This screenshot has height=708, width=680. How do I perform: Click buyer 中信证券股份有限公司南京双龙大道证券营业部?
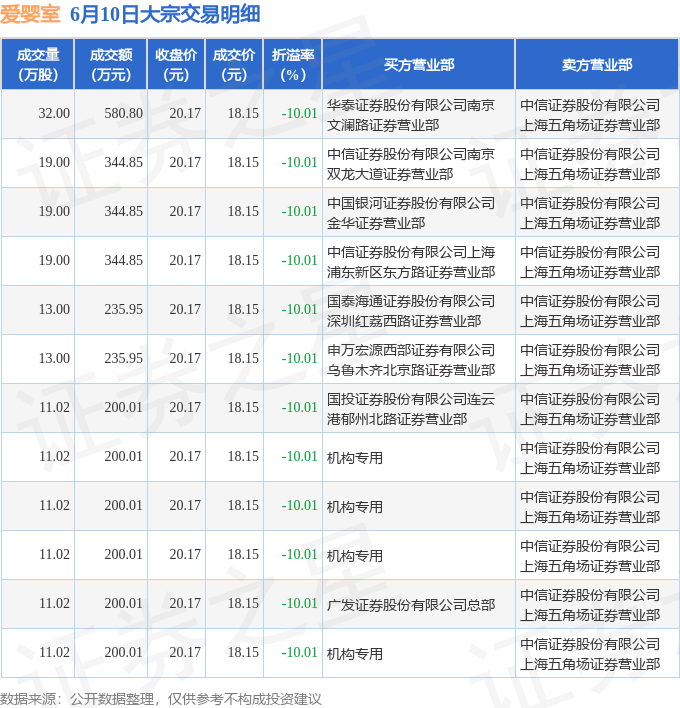411,164
